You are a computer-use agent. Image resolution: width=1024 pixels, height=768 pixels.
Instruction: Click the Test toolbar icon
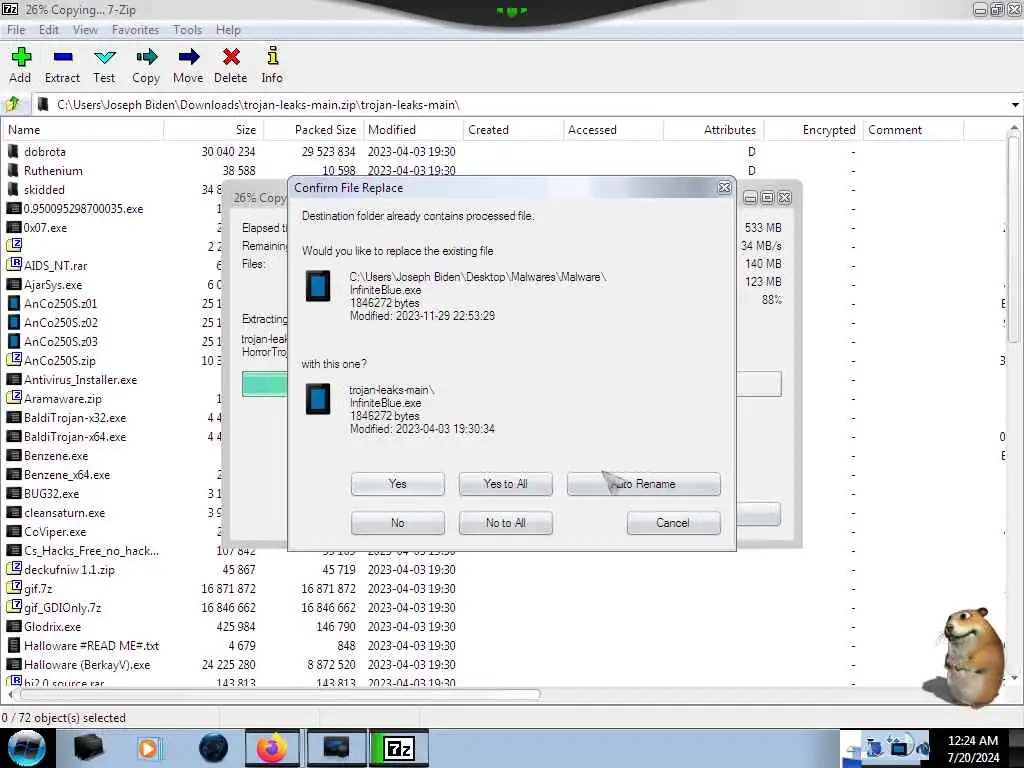click(104, 57)
